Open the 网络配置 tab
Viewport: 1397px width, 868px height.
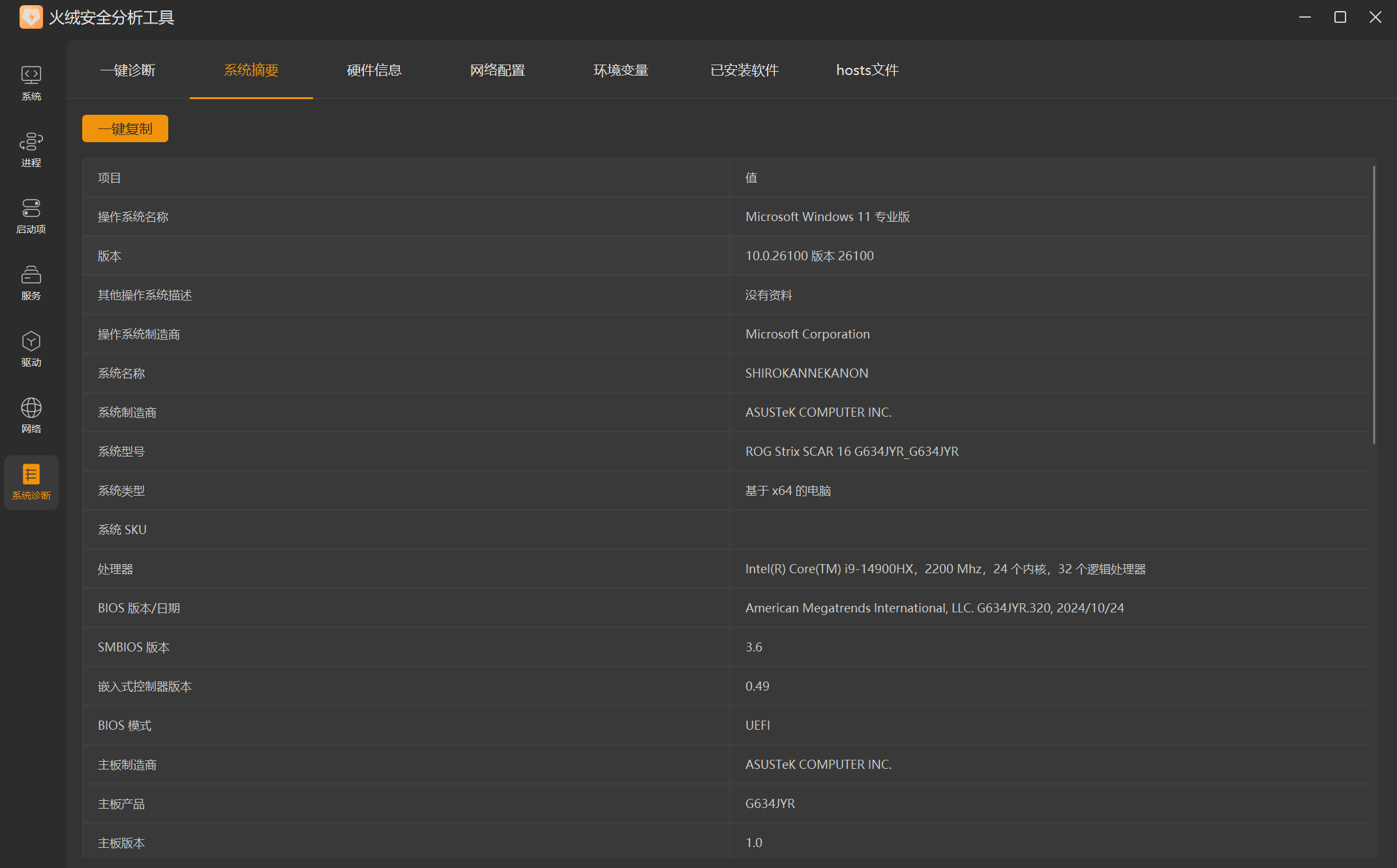coord(498,70)
